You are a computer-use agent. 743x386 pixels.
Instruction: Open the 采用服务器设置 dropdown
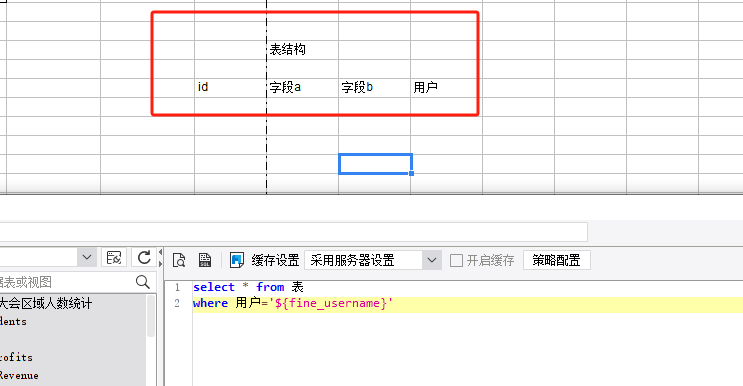[x=373, y=260]
